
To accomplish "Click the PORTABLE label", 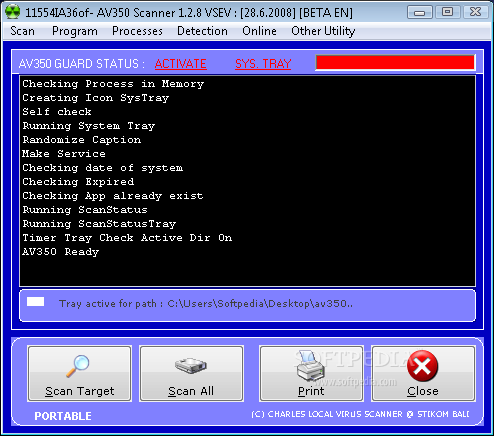I will coord(63,416).
